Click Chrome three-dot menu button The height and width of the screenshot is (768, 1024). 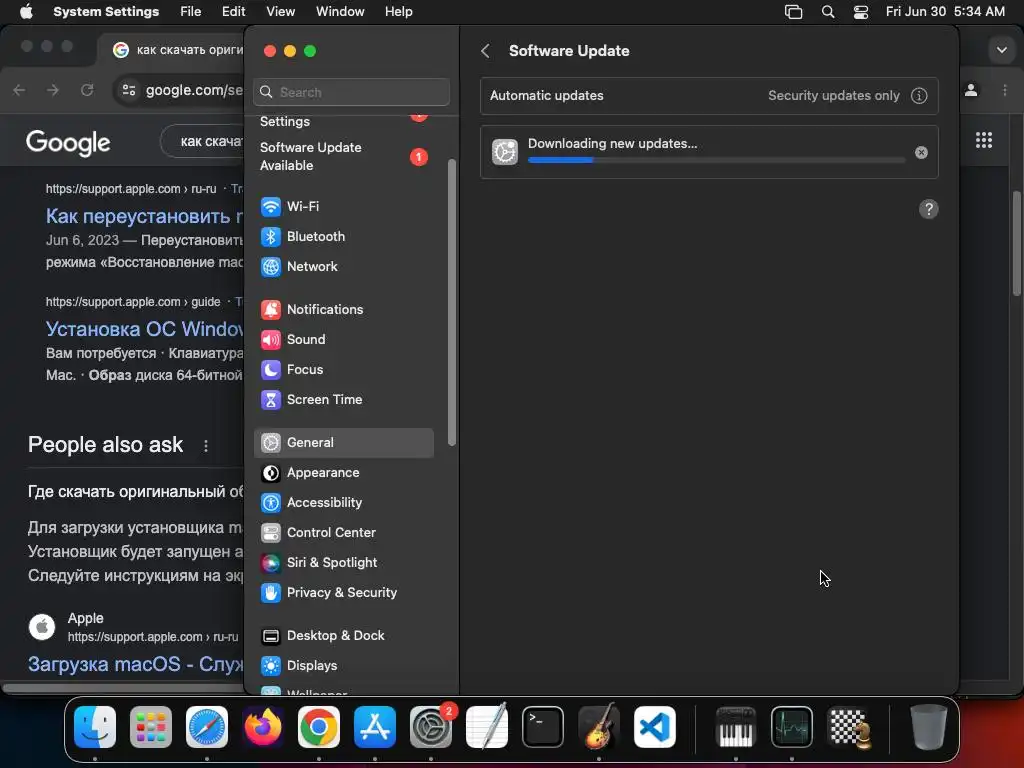coord(1004,90)
